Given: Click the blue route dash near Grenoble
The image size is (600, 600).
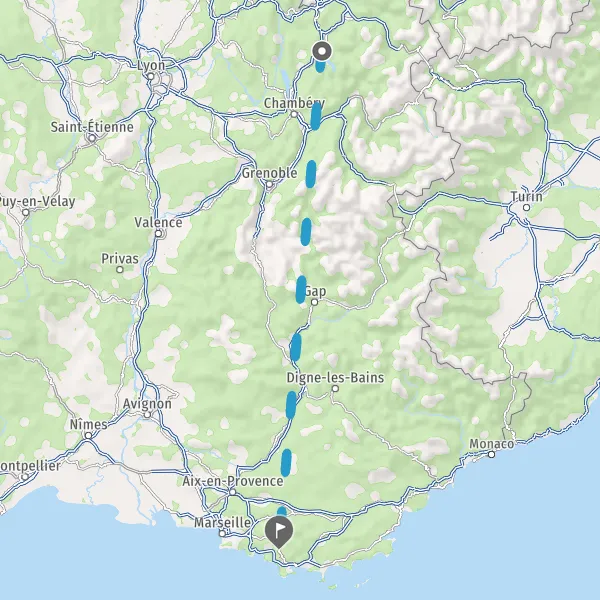Looking at the screenshot, I should click(311, 174).
